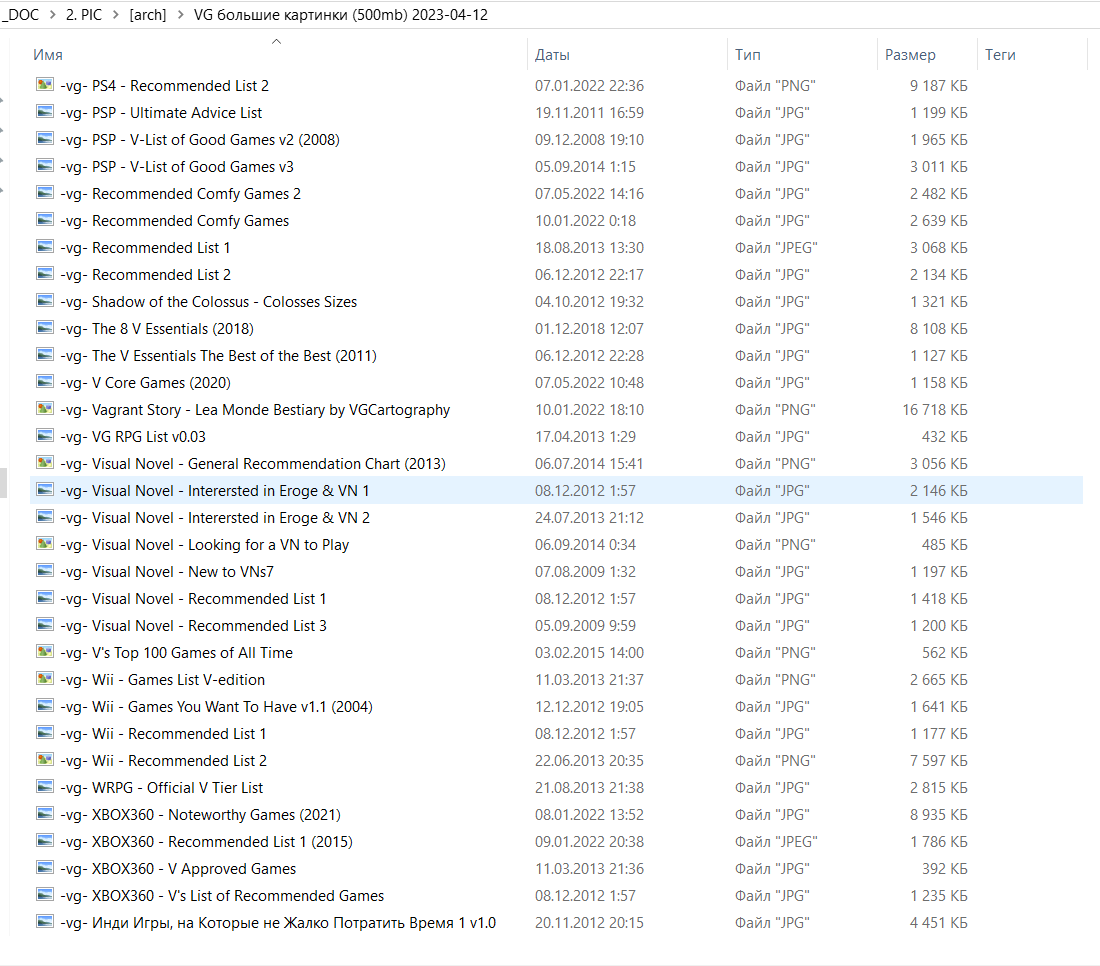
Task: Click size '16 718 КБ' cell
Action: 934,410
